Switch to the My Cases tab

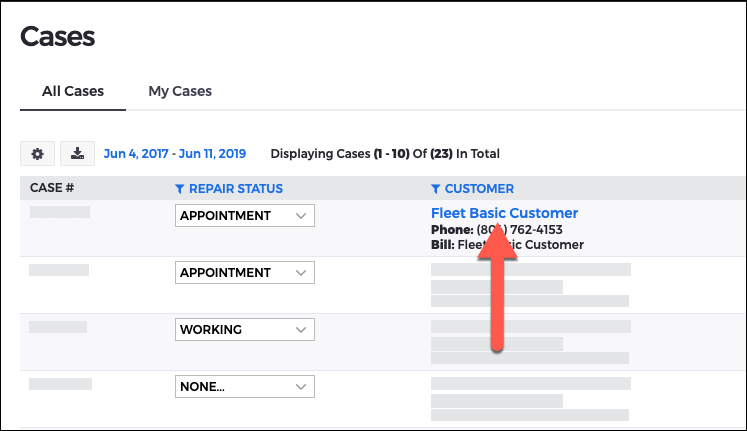point(180,91)
